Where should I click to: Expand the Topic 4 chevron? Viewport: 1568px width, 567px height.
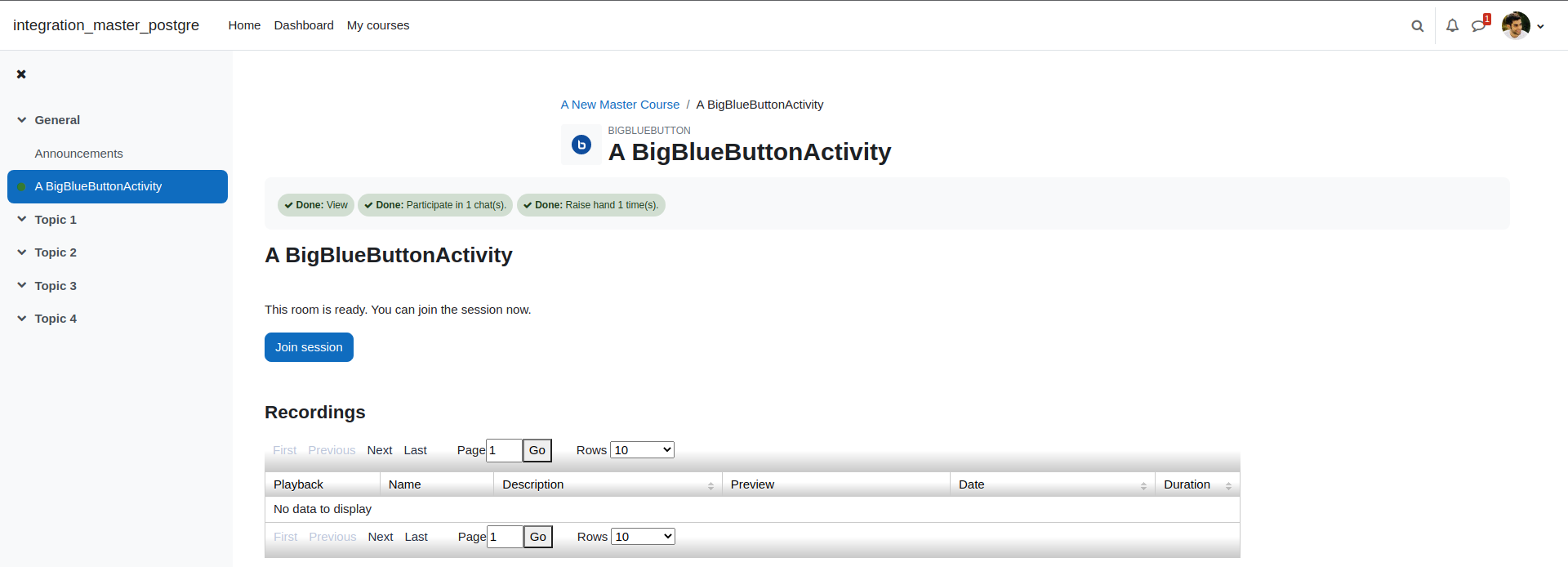pos(22,319)
